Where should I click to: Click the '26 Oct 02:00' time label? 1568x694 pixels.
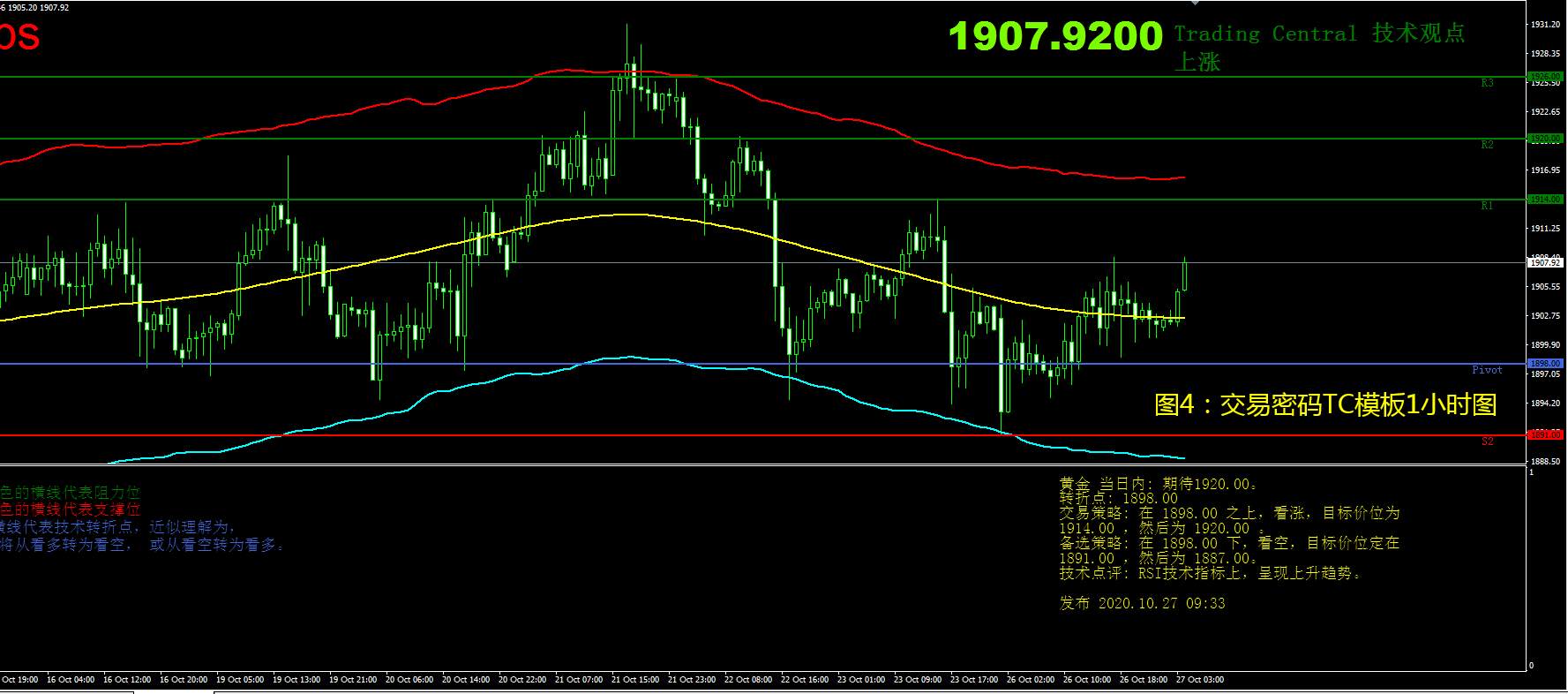click(x=1031, y=680)
